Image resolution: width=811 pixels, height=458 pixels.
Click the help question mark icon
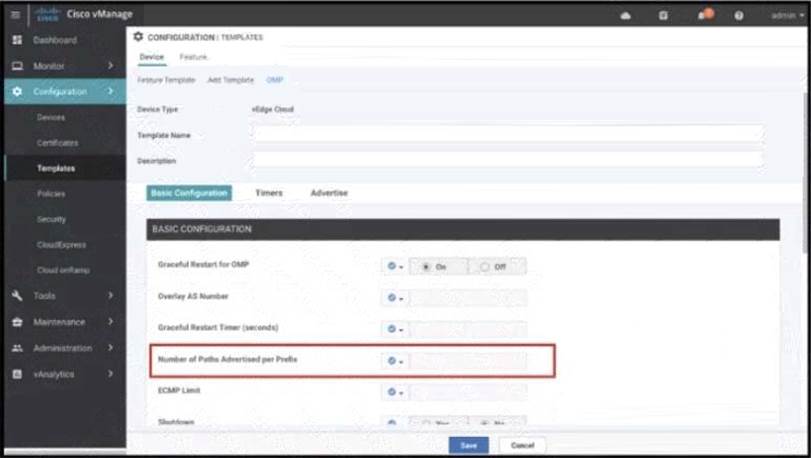(x=739, y=15)
